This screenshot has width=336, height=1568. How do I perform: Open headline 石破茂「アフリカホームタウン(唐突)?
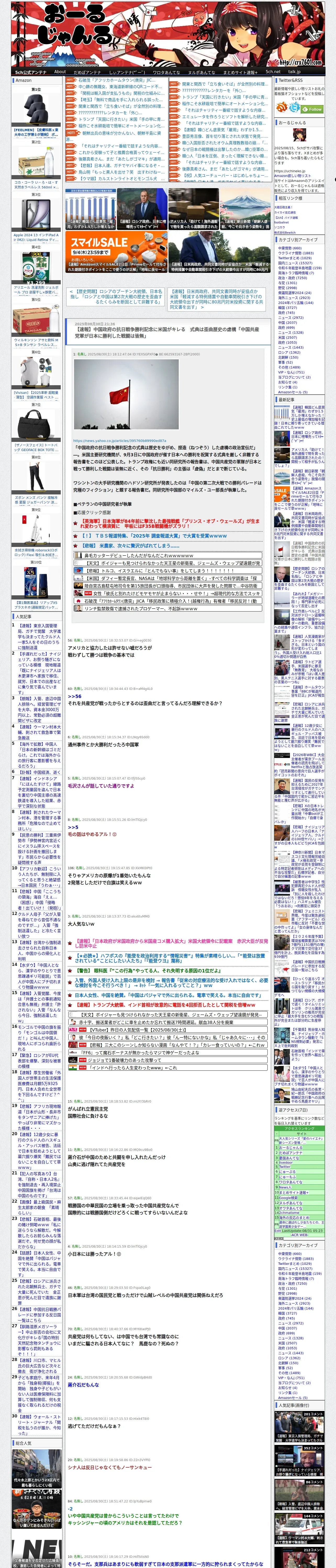pyautogui.click(x=116, y=80)
